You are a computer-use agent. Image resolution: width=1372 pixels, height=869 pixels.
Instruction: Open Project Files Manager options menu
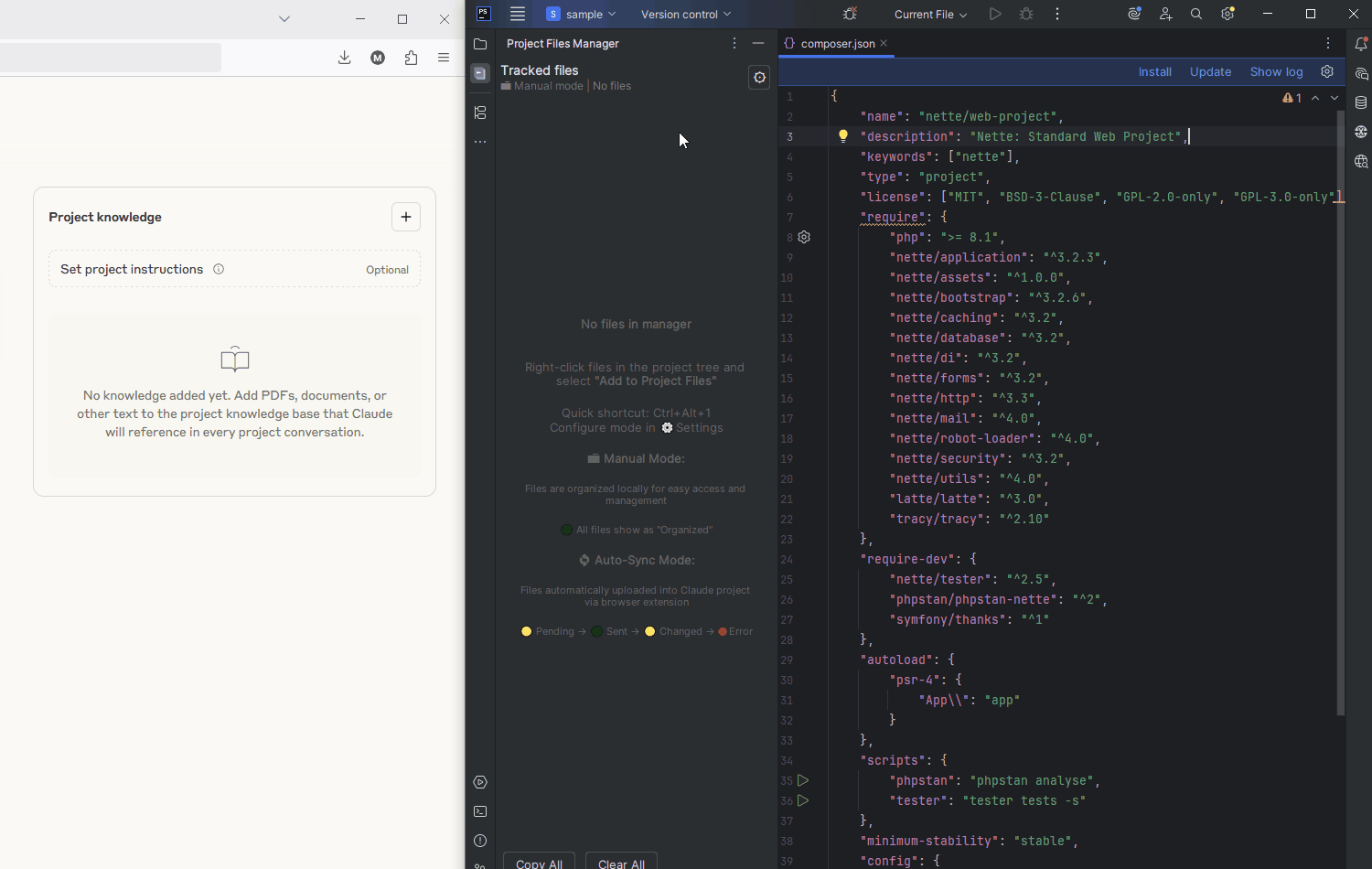[734, 43]
